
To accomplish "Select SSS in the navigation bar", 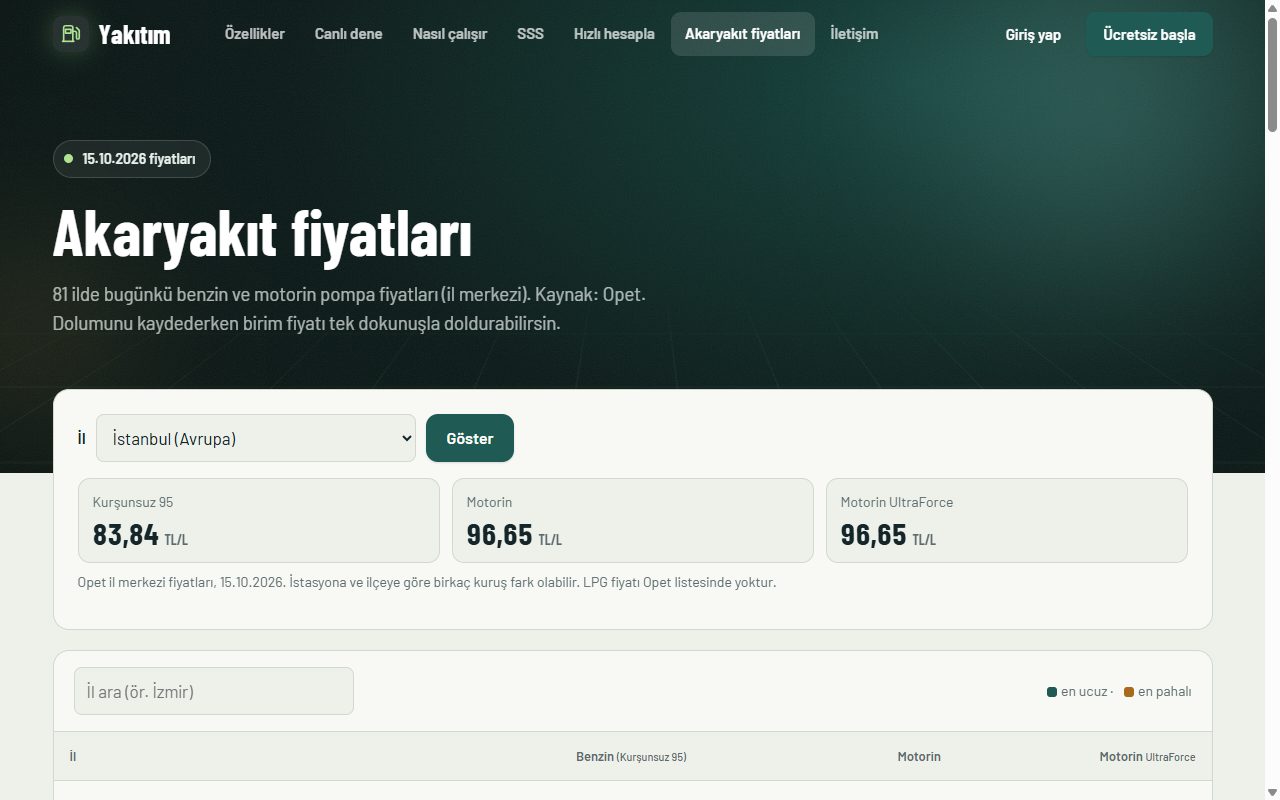I will click(531, 34).
